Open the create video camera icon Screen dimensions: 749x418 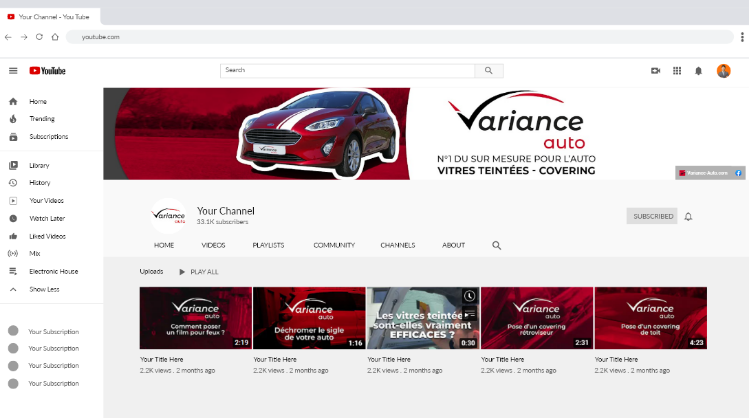coord(656,71)
